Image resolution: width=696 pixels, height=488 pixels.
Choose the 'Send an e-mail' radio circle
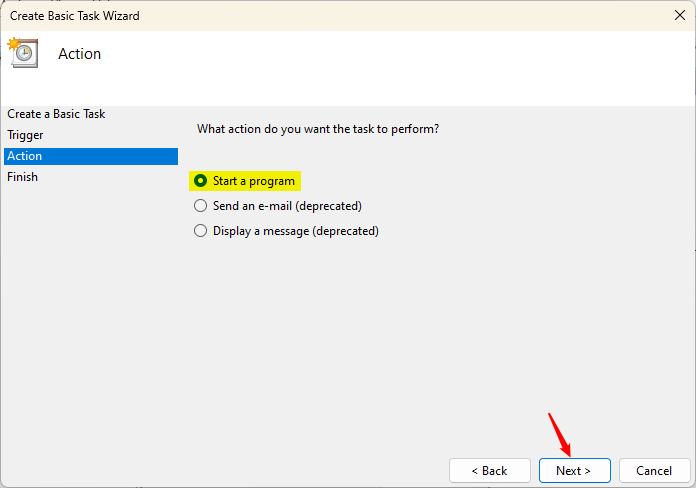[201, 206]
